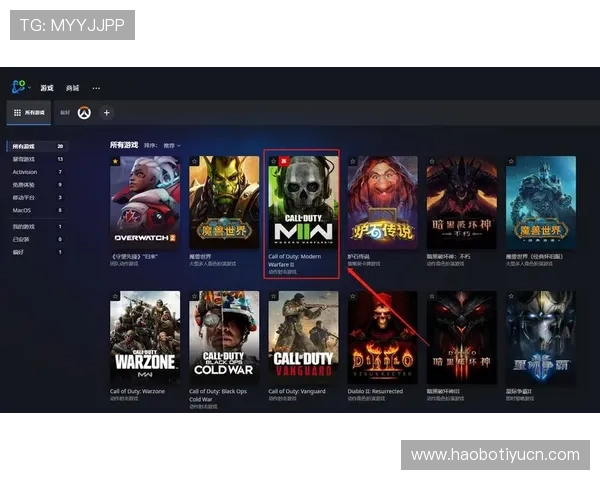Toggle favorite star on Warzone tile
This screenshot has height=480, width=600.
(x=115, y=296)
